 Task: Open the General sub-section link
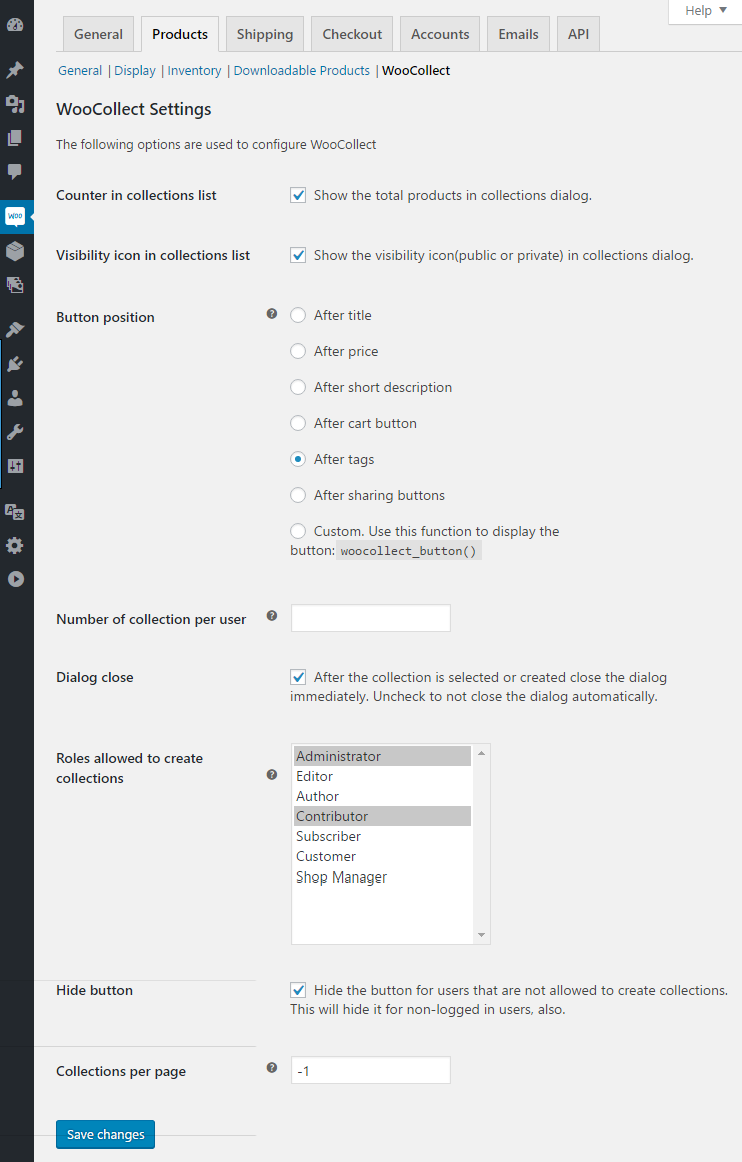click(80, 70)
